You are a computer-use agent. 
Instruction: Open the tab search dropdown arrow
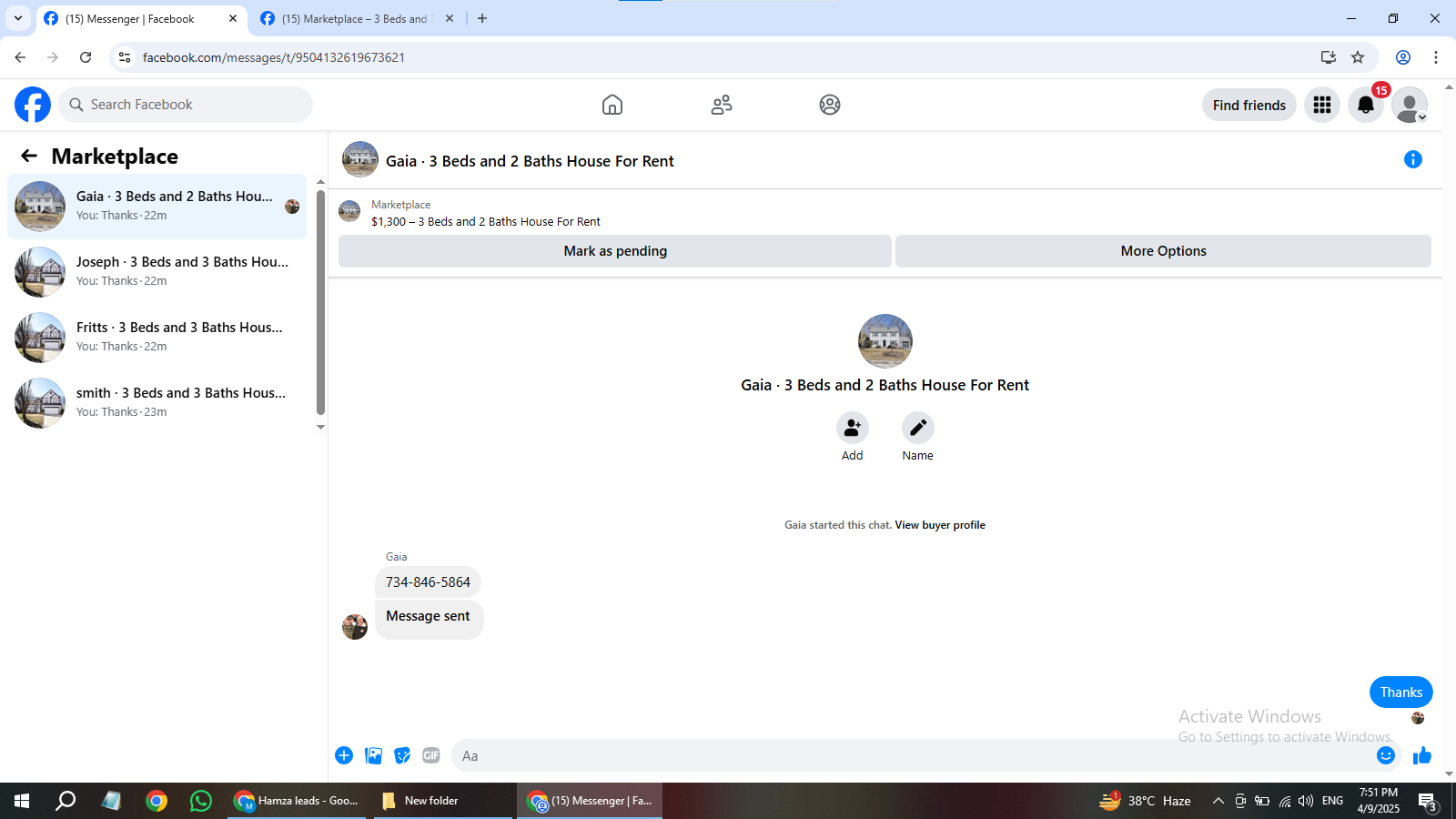tap(18, 18)
